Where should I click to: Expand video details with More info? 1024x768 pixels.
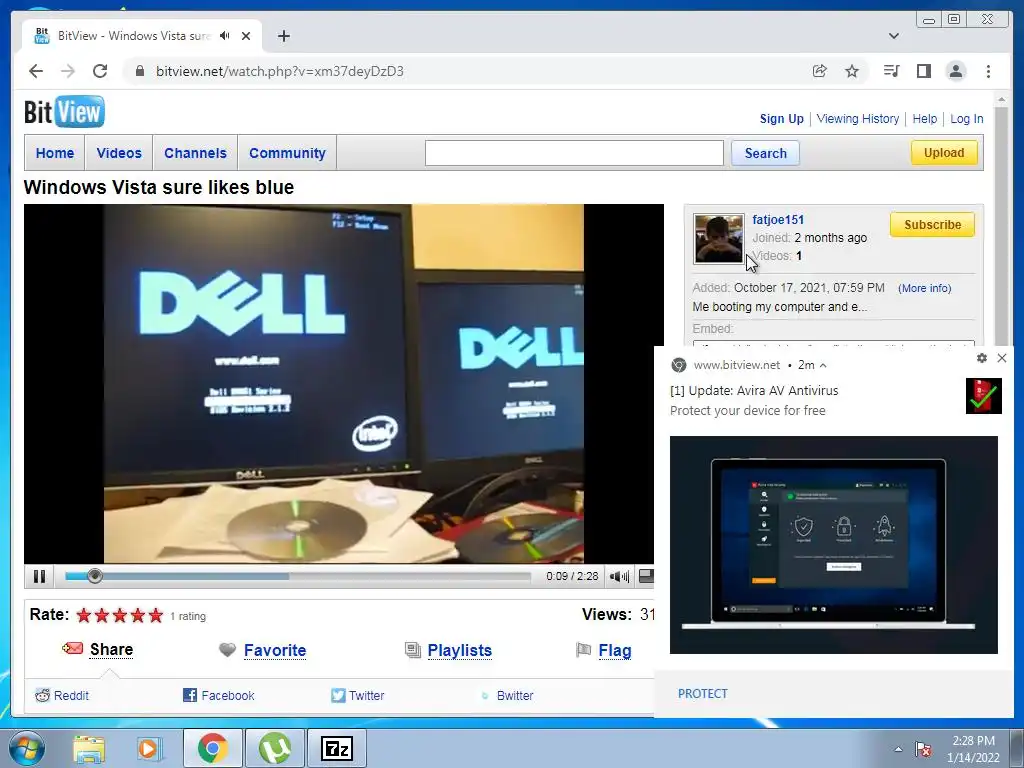click(x=925, y=288)
